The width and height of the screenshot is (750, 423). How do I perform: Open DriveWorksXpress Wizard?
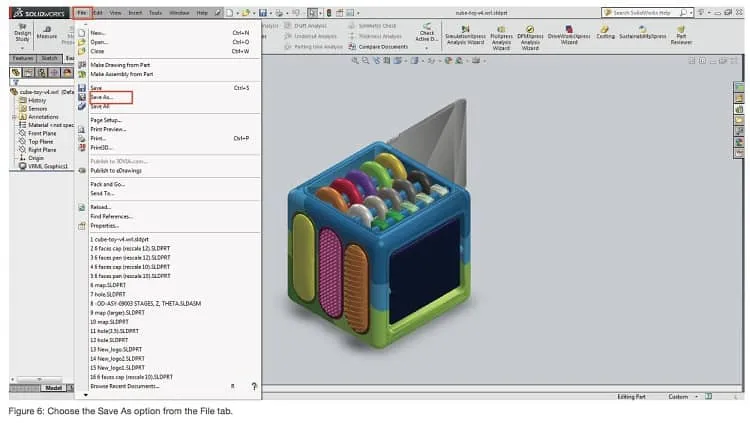pos(569,36)
